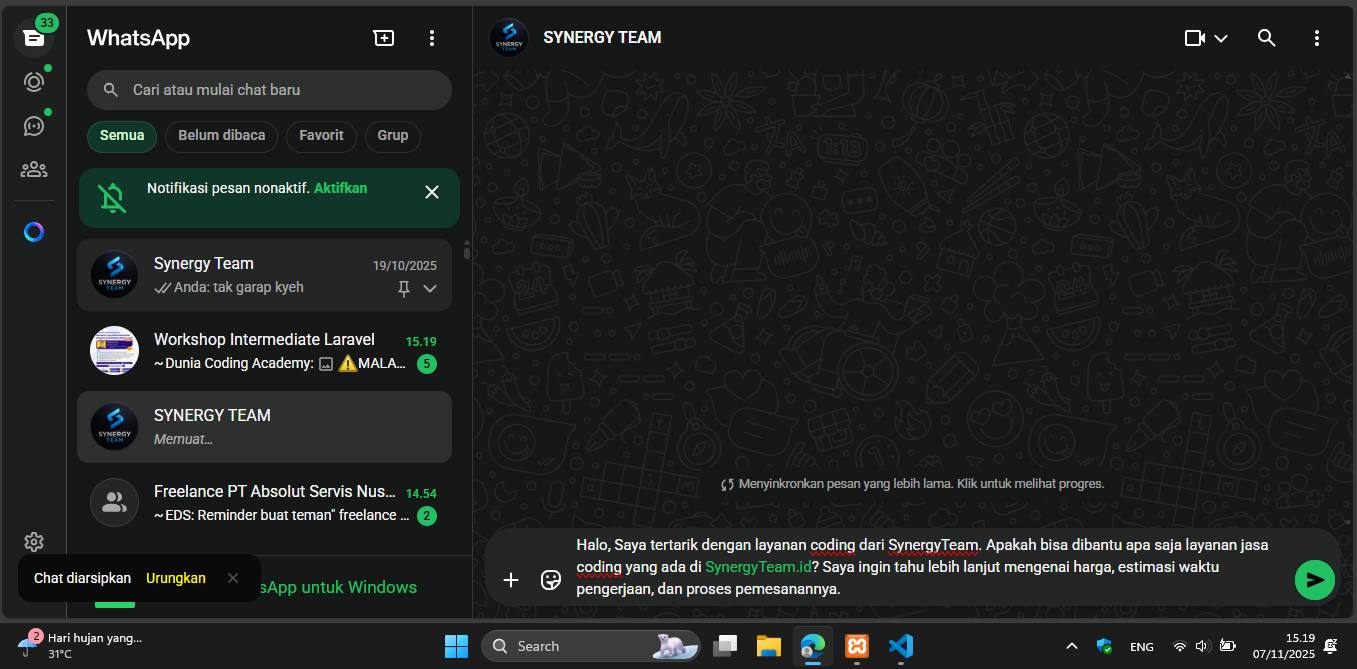
Task: Expand Synergy Team chat options chevron
Action: [430, 288]
